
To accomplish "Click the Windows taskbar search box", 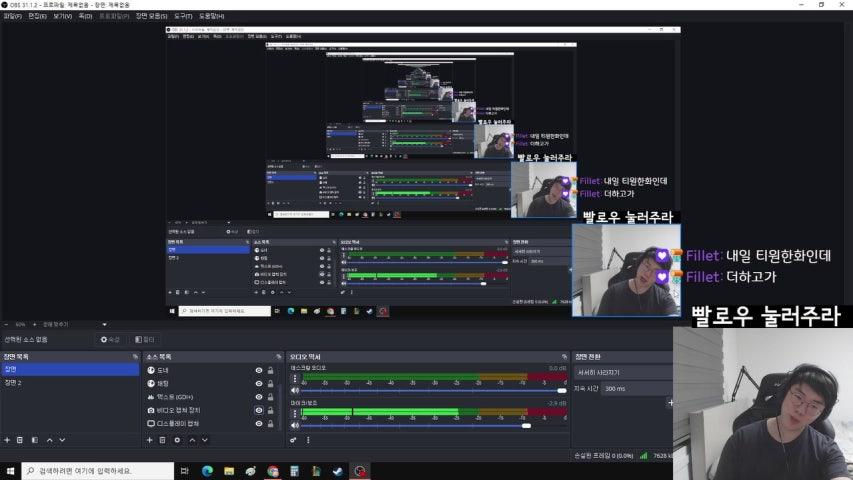I will coord(98,471).
